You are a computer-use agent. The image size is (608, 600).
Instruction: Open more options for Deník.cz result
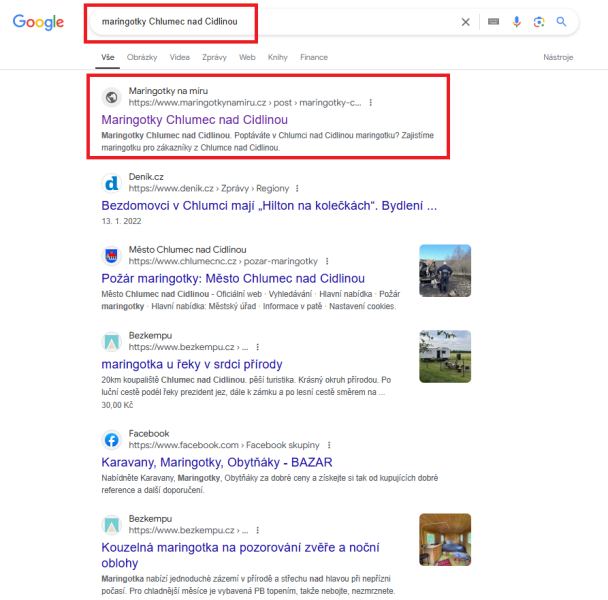tap(297, 188)
